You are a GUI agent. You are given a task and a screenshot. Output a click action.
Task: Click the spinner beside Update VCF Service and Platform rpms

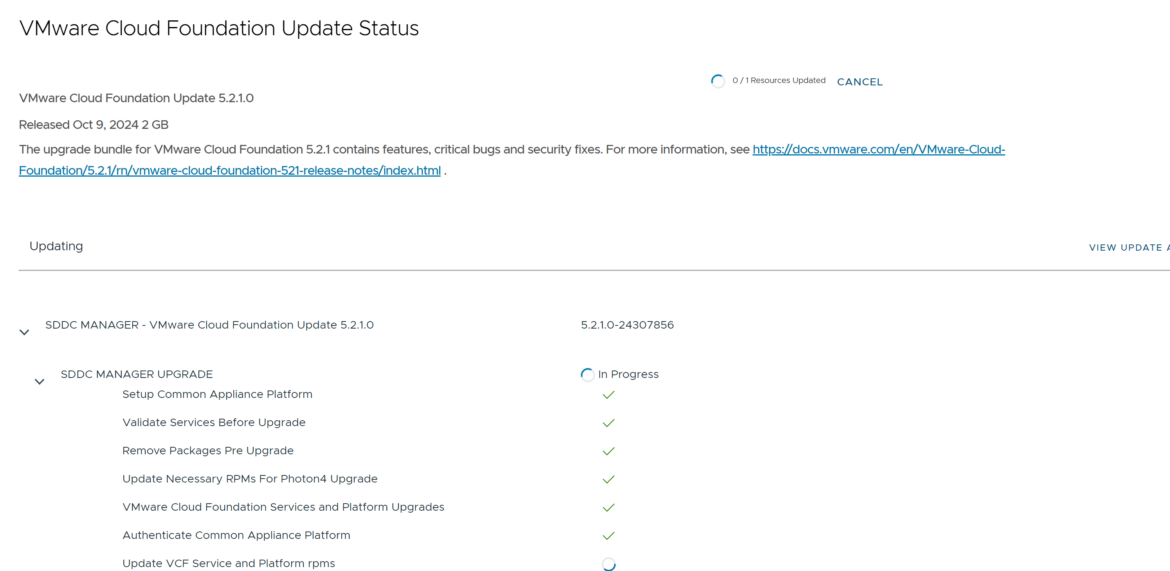tap(608, 564)
